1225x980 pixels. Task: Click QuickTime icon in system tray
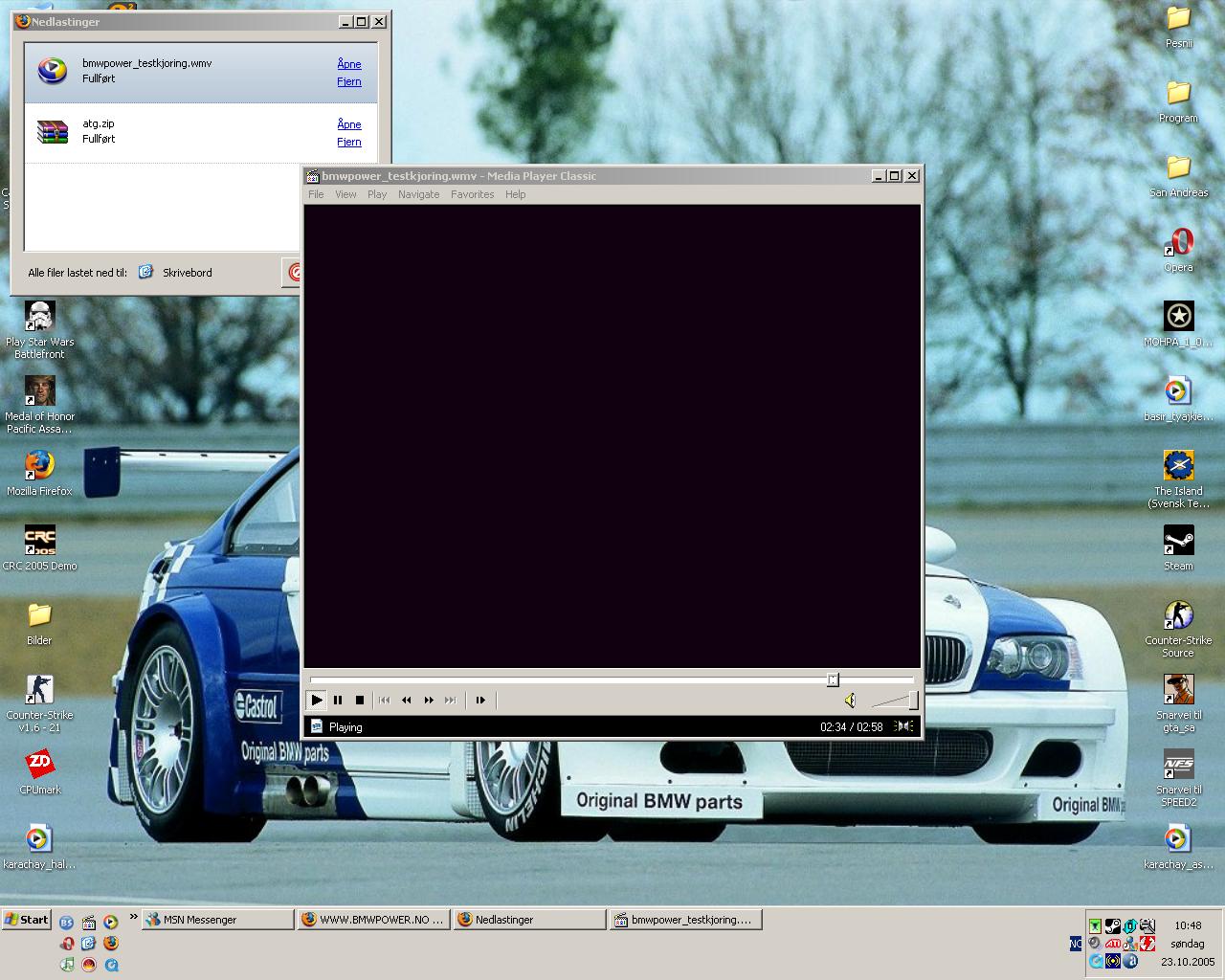(1096, 961)
